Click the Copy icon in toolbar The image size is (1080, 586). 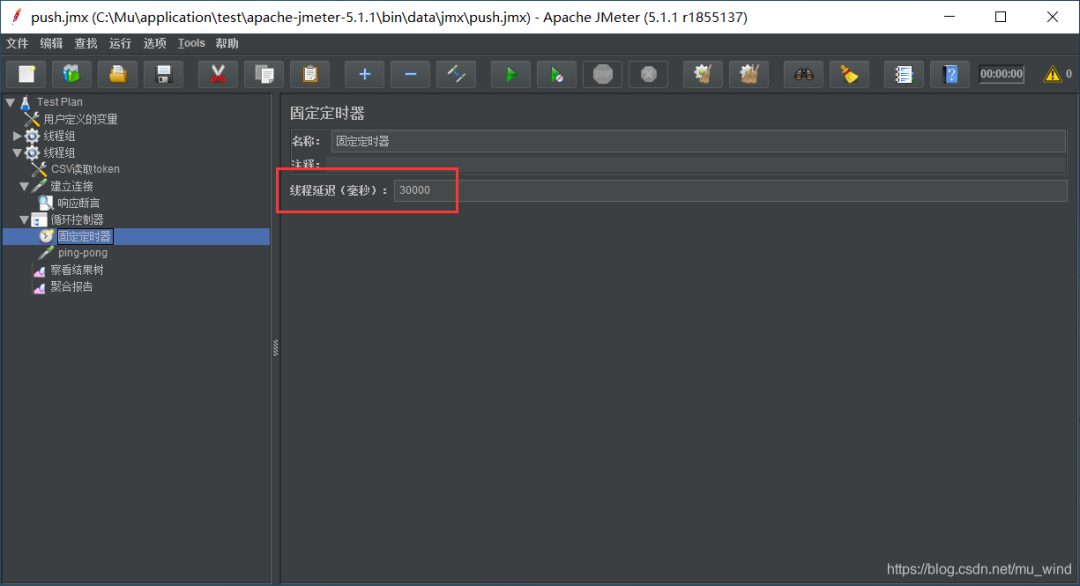264,74
